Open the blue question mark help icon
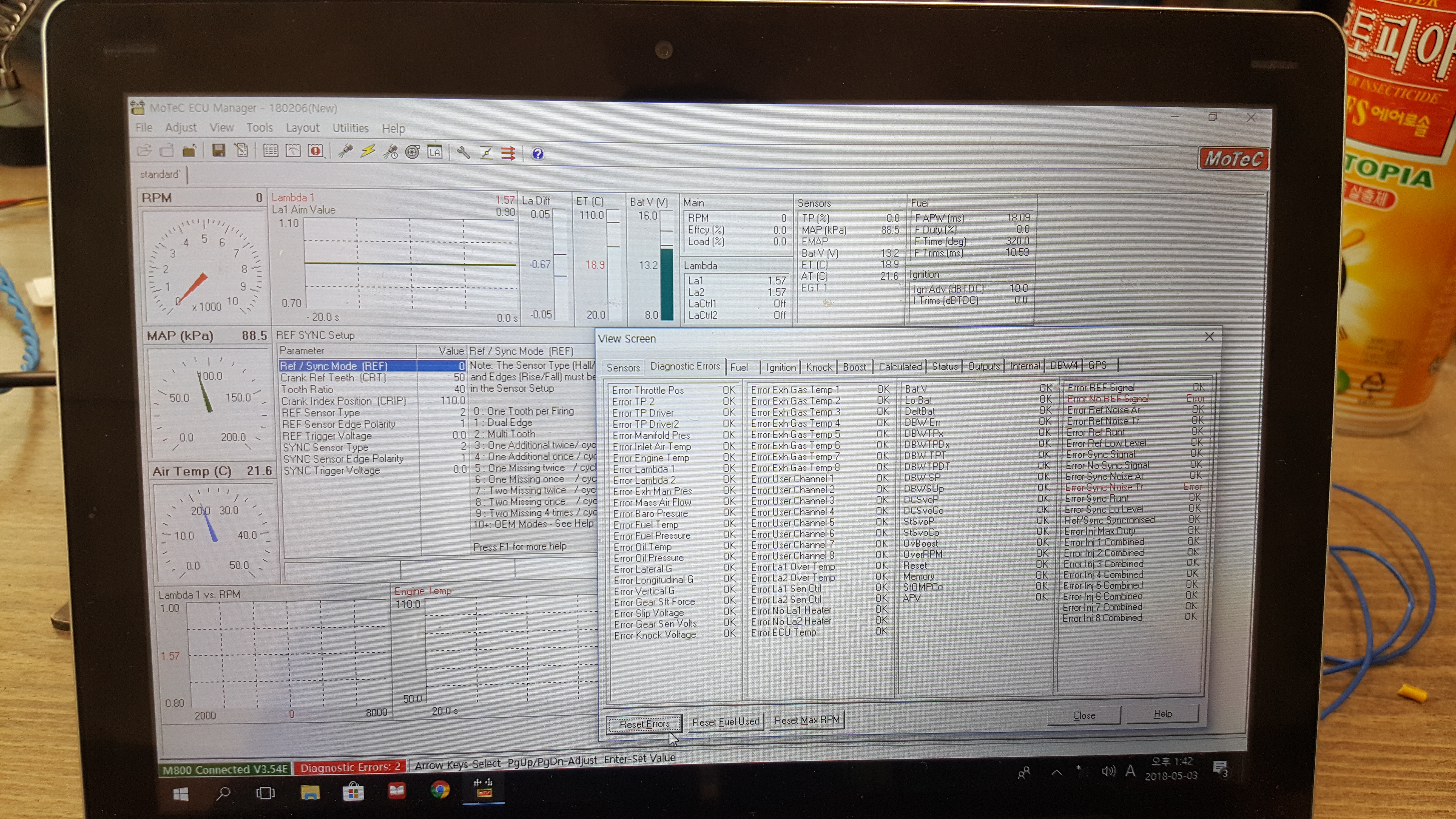 point(538,154)
